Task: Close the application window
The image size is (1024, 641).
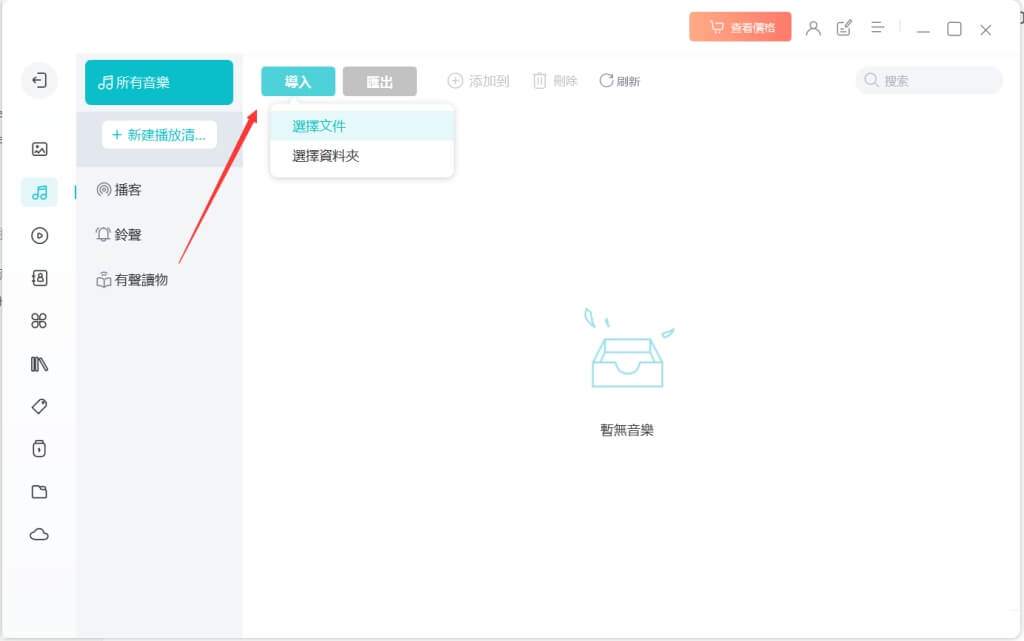Action: tap(985, 29)
